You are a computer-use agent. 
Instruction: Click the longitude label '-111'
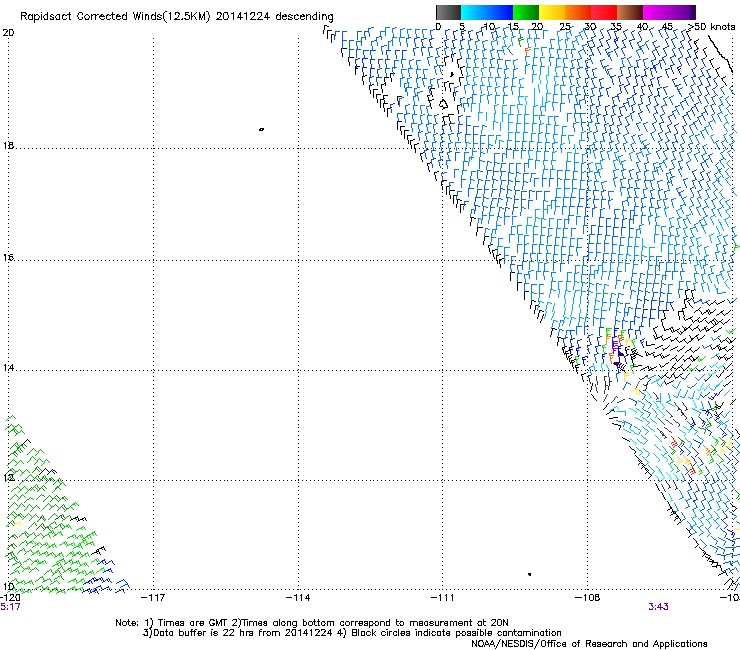(443, 598)
